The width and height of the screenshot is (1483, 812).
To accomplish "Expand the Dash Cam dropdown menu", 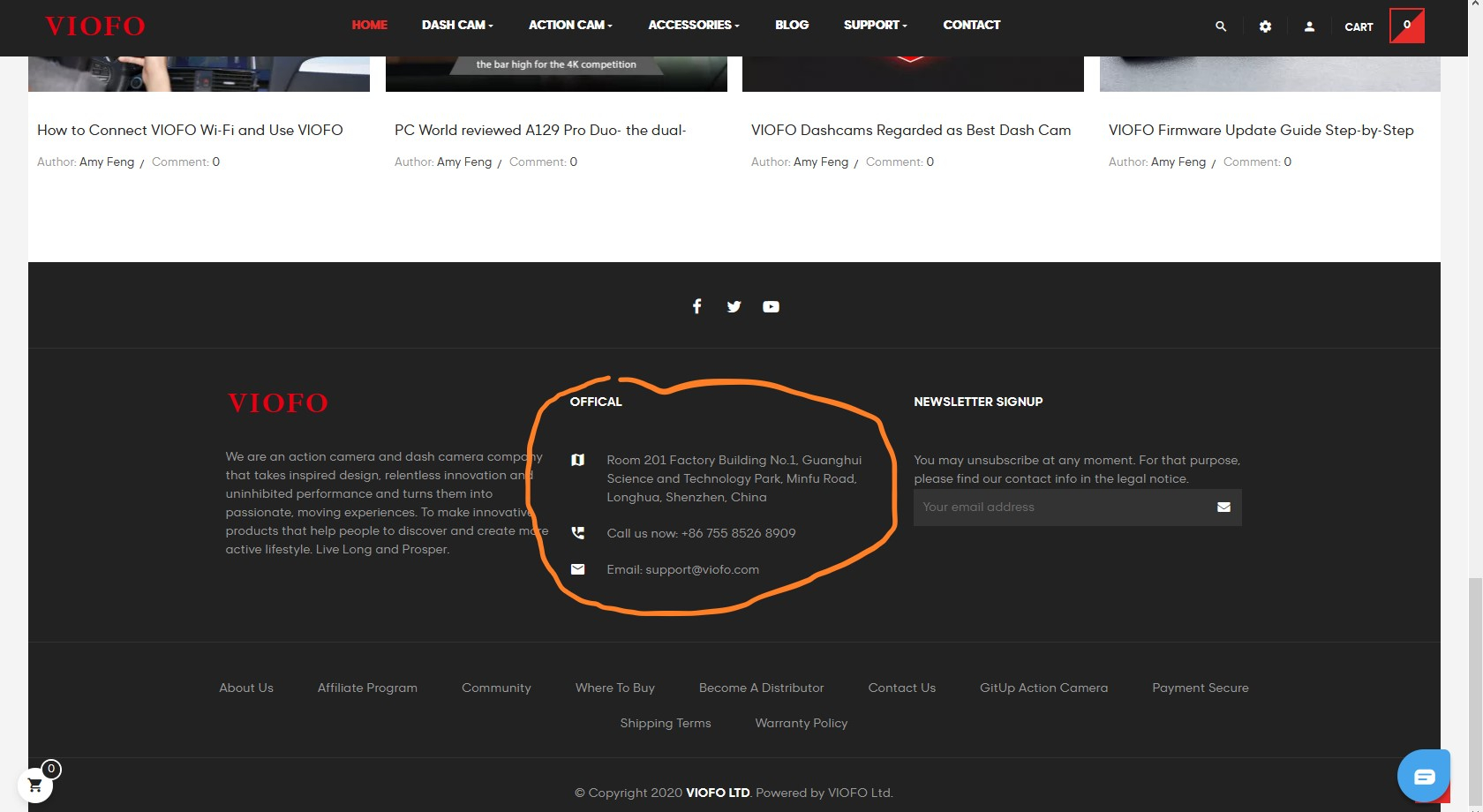I will click(457, 25).
